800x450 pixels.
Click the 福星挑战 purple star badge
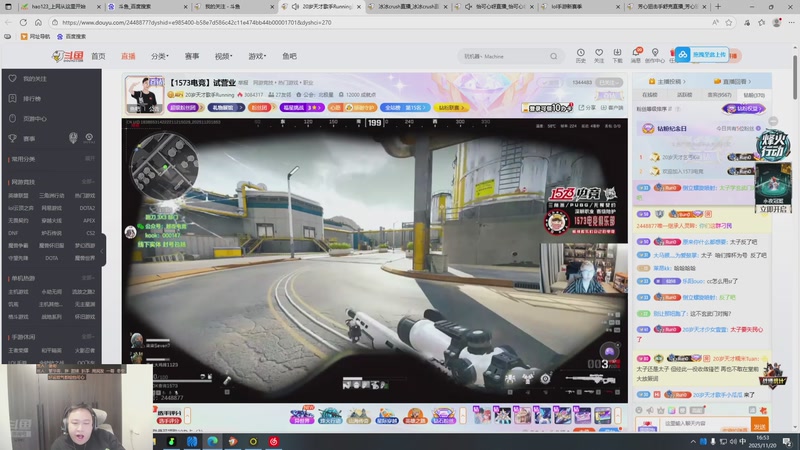(x=302, y=108)
